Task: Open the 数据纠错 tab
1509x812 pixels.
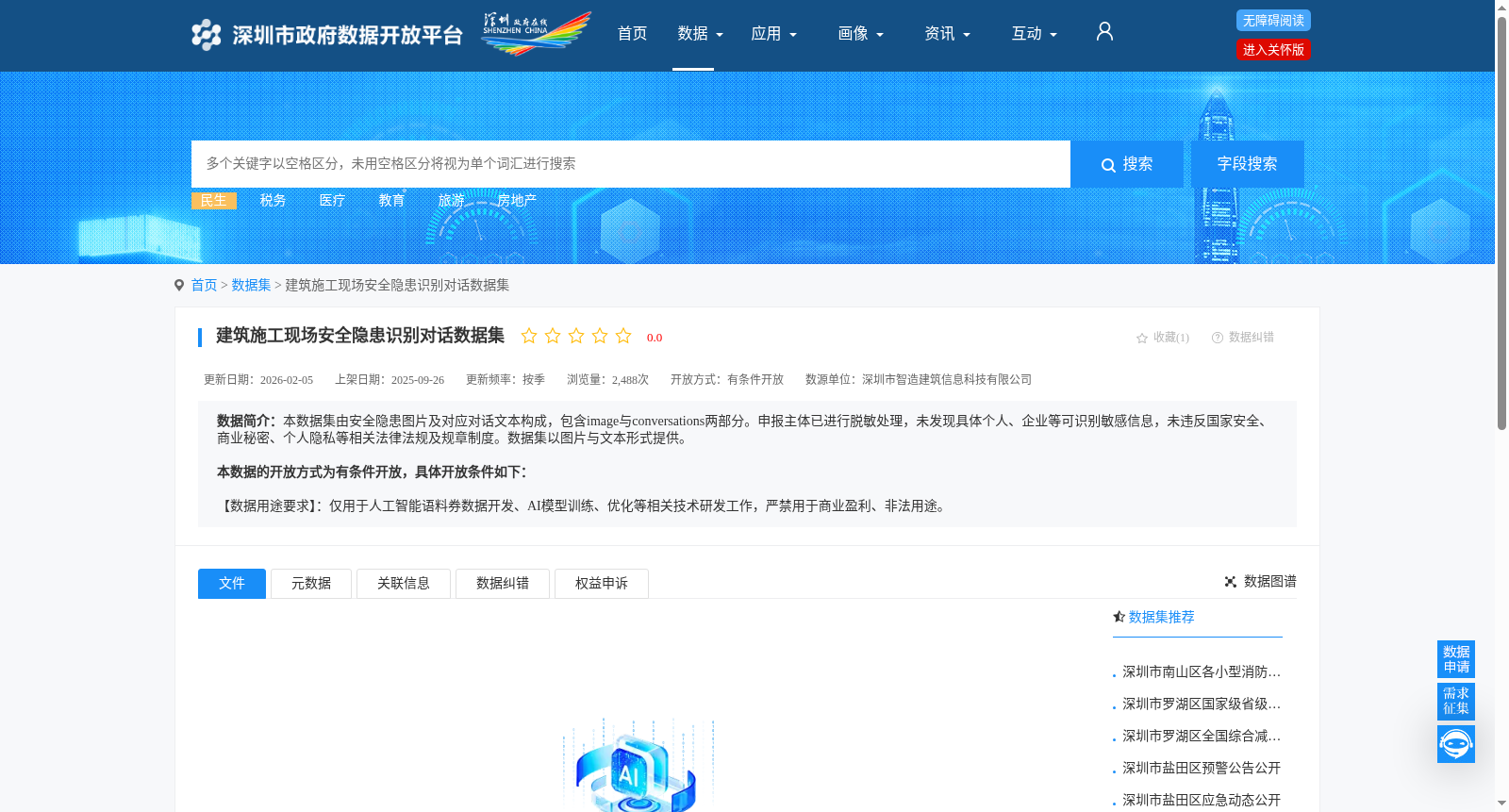Action: 503,584
